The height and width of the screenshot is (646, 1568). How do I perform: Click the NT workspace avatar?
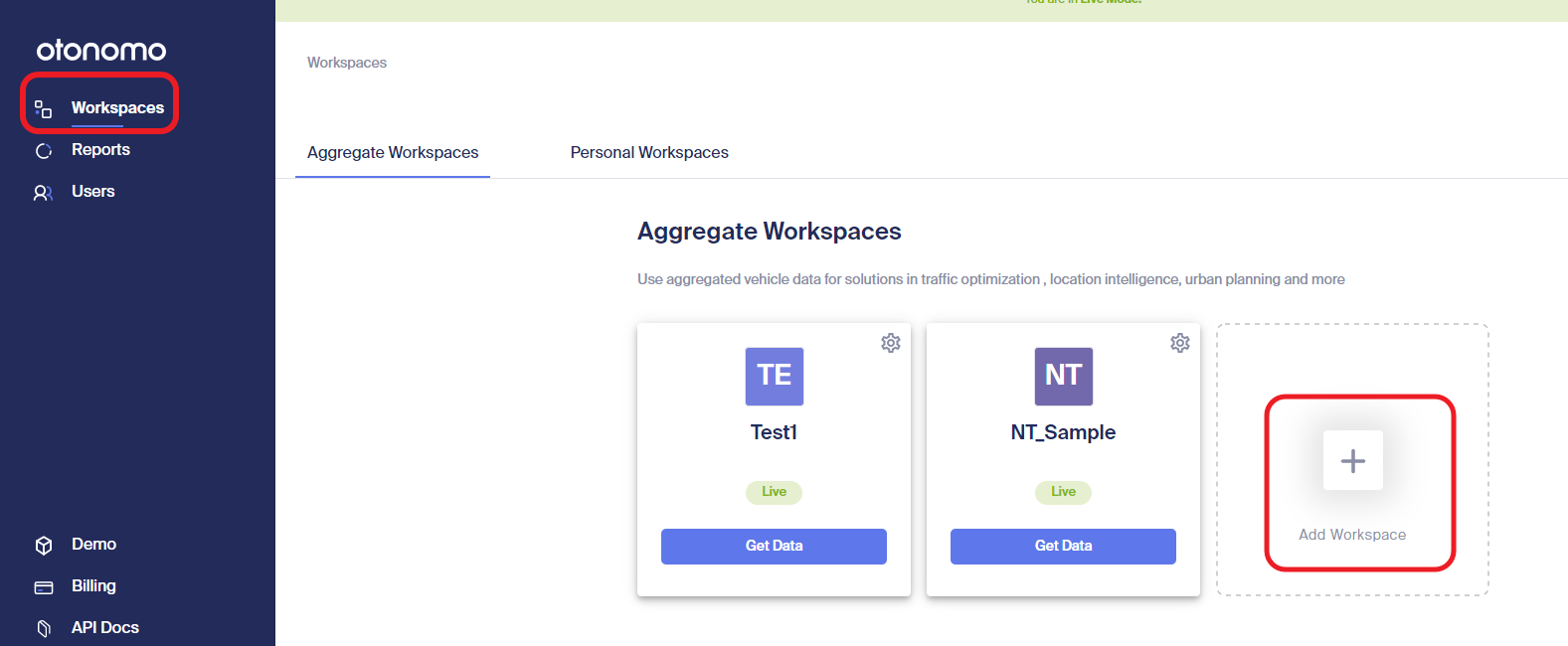pyautogui.click(x=1064, y=376)
